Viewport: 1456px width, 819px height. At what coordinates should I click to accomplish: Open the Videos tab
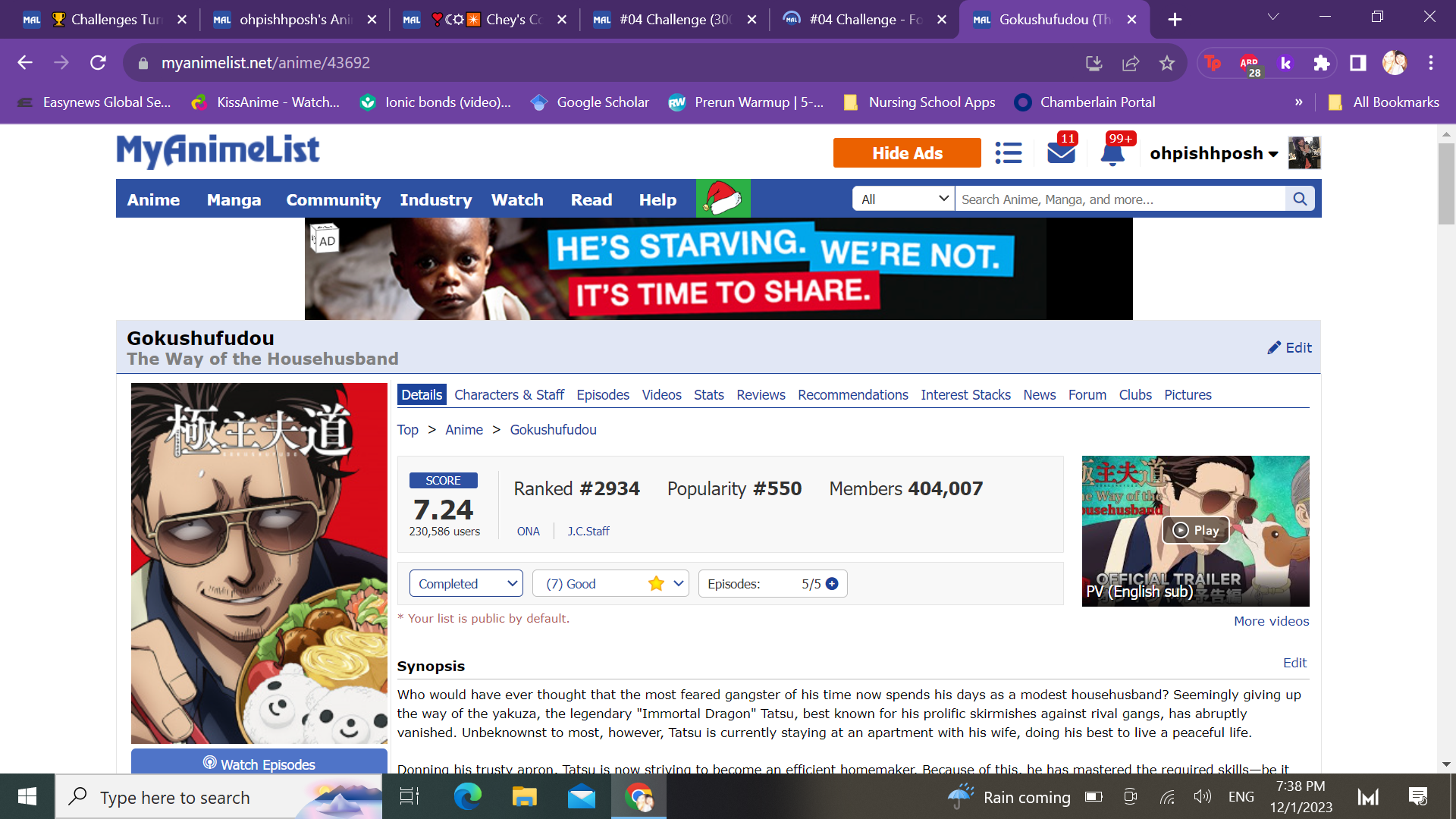click(661, 394)
